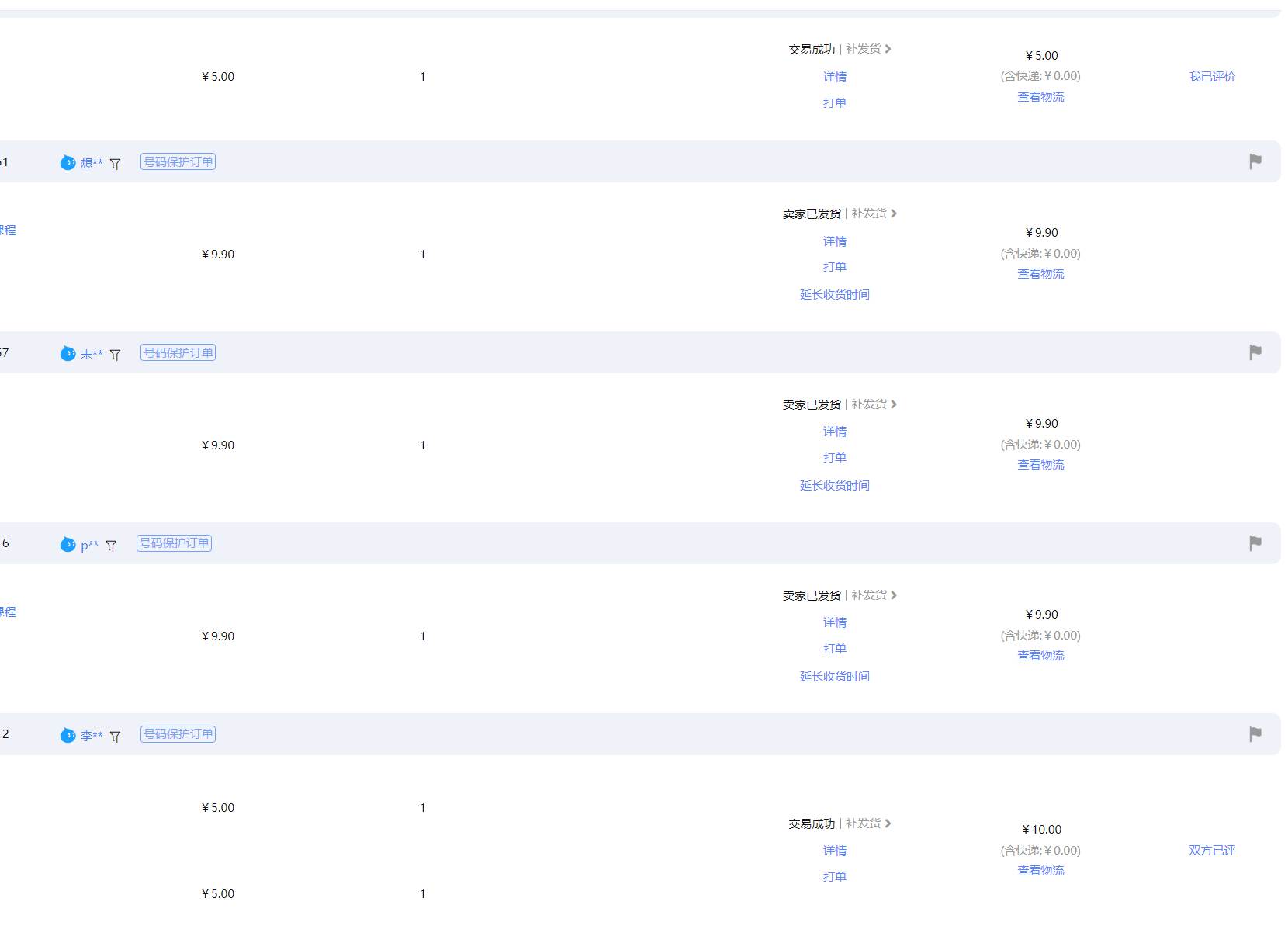Viewport: 1288px width, 936px height.
Task: Flag the 想** order row
Action: click(1257, 161)
